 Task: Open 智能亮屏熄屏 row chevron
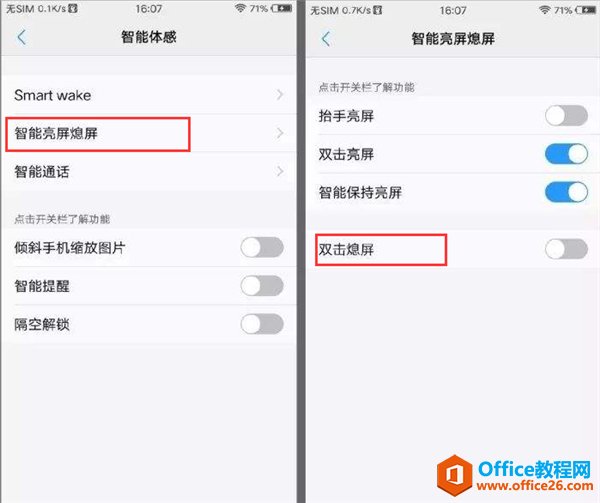[280, 133]
